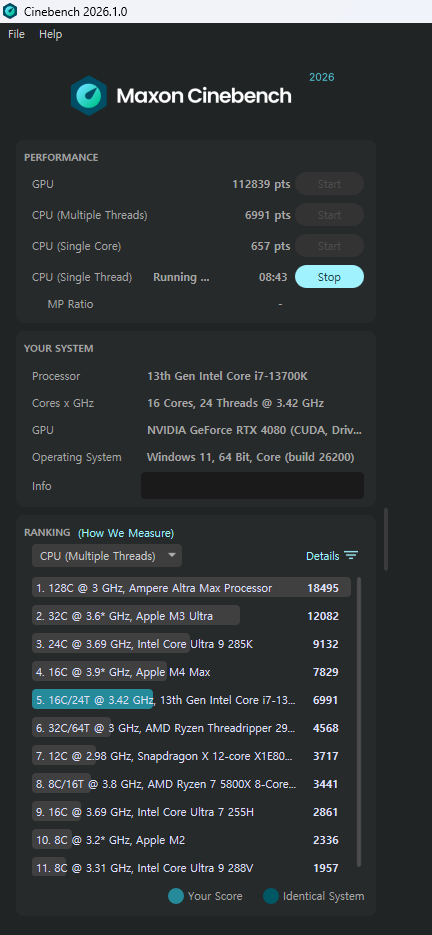Open the File menu
This screenshot has height=935, width=432.
16,34
